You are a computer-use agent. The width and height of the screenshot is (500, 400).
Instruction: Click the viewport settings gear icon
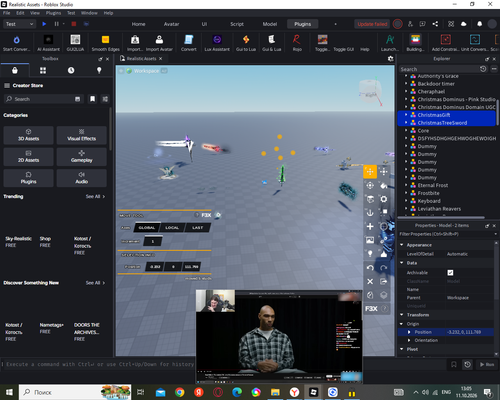(391, 59)
